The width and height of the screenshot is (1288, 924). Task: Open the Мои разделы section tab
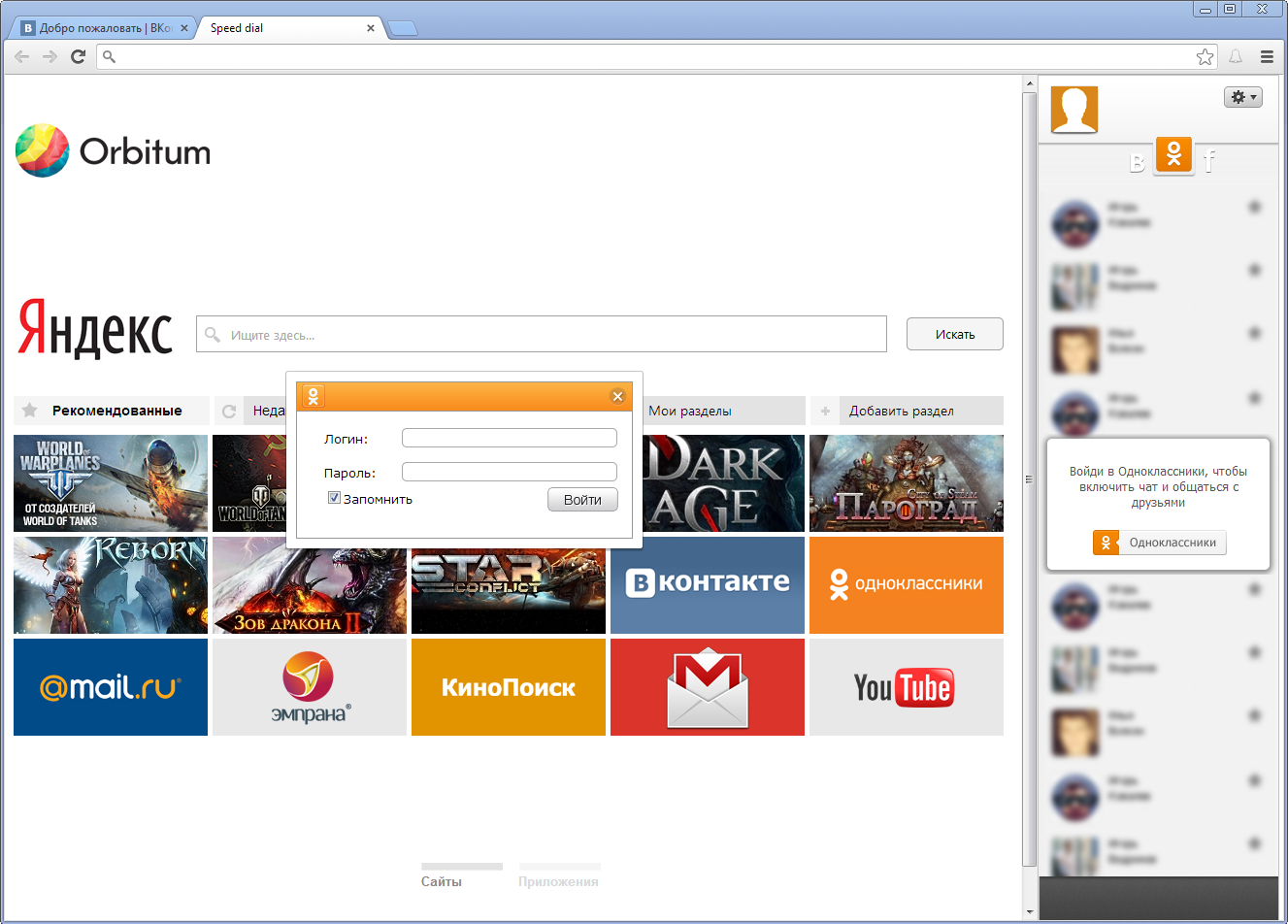(723, 411)
